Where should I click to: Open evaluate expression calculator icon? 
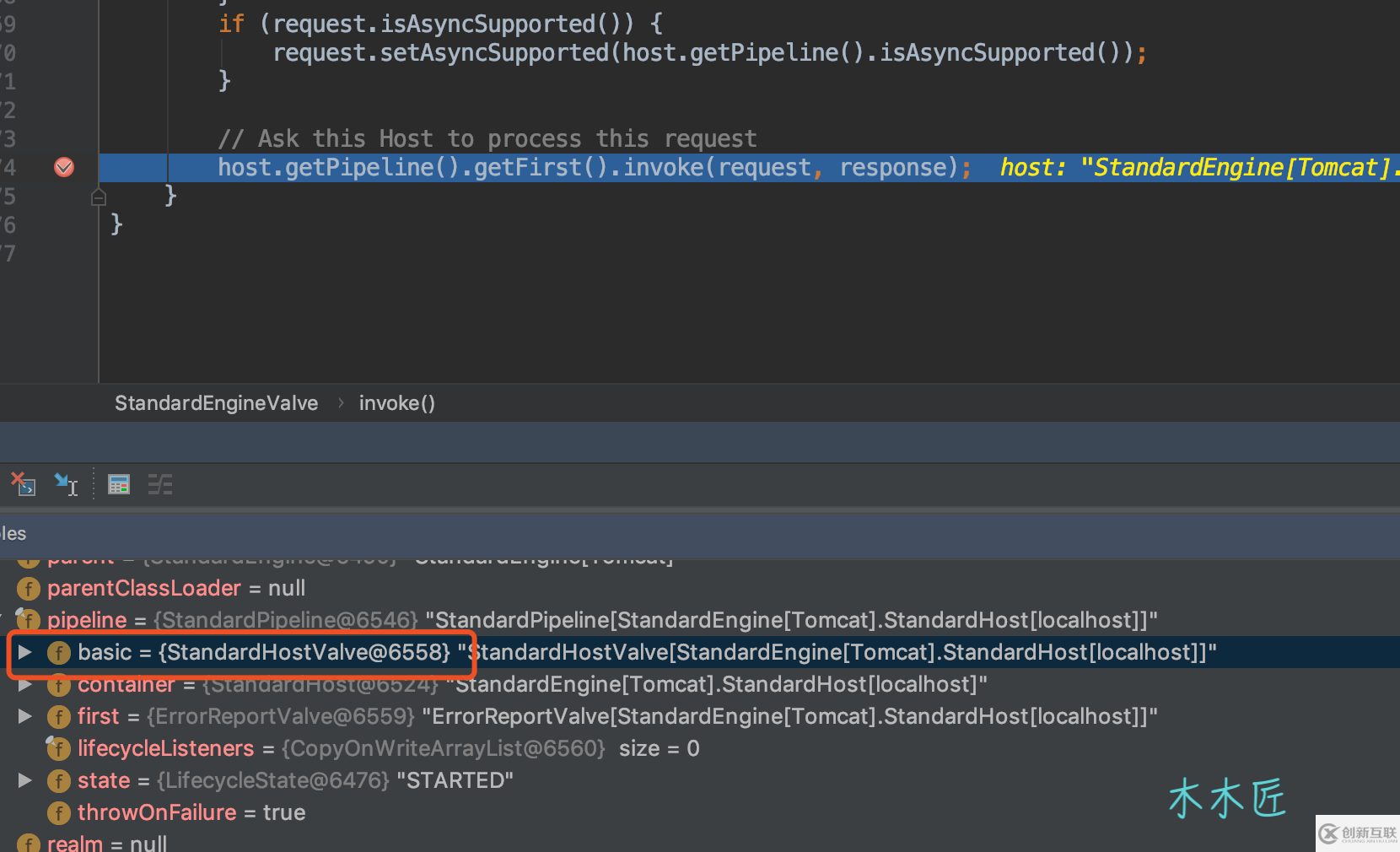point(119,484)
